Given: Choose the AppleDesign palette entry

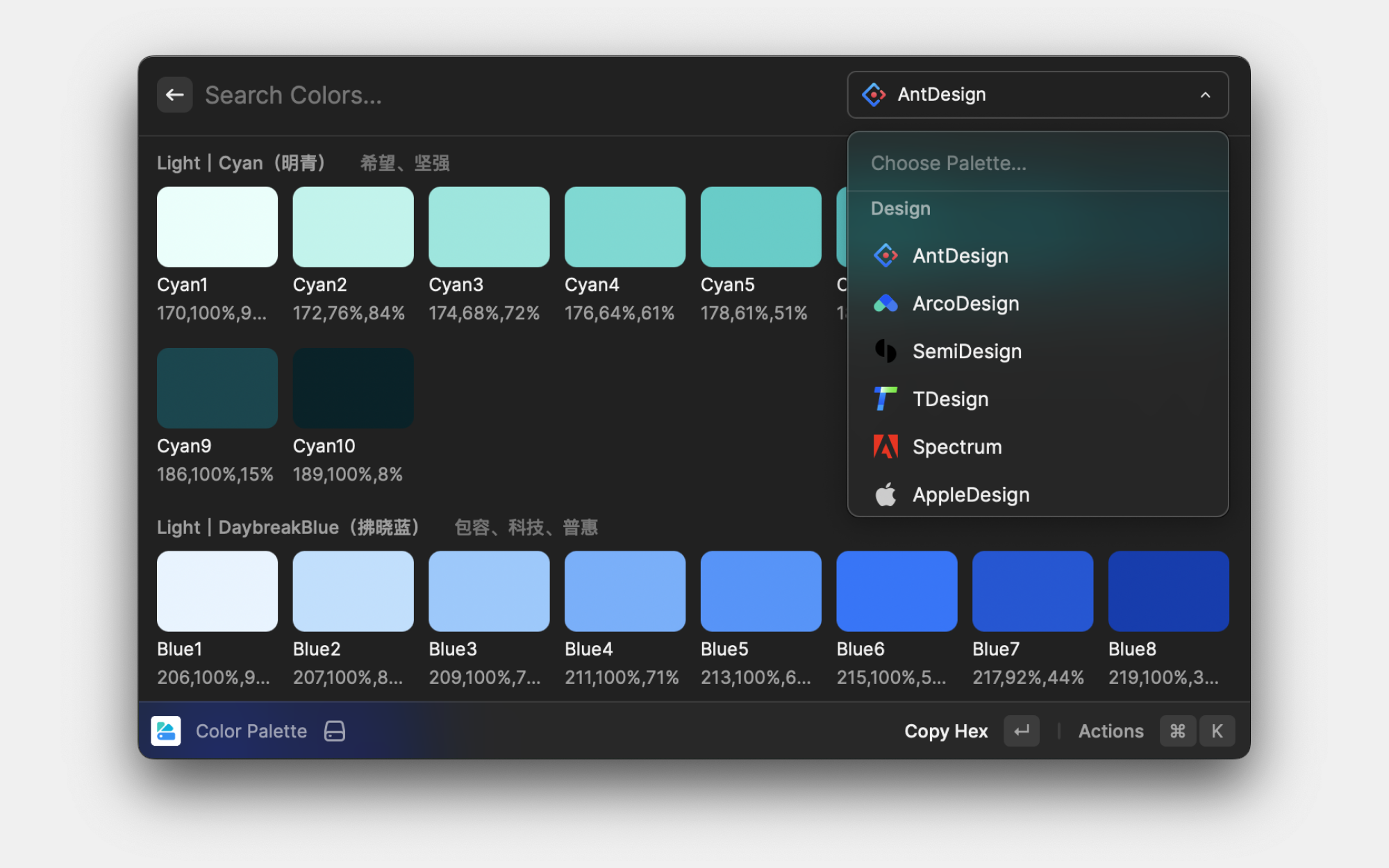Looking at the screenshot, I should coord(971,494).
